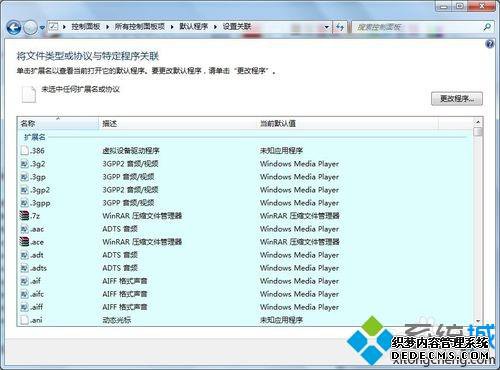Click the list scrollbar thumb

478,132
